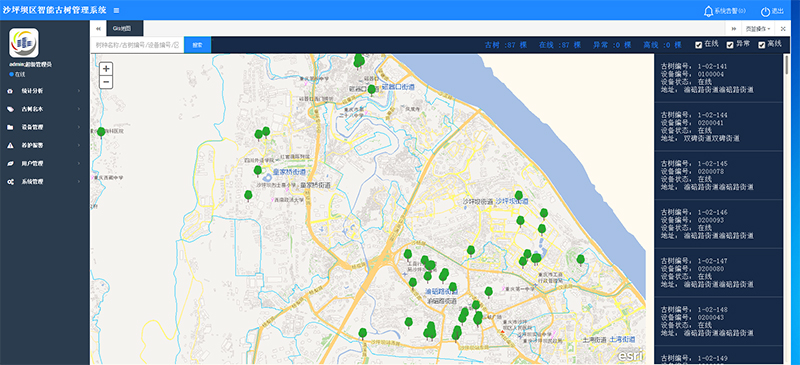Image resolution: width=800 pixels, height=365 pixels.
Task: Select tree marker above 沙坪坝街道 label
Action: [518, 196]
